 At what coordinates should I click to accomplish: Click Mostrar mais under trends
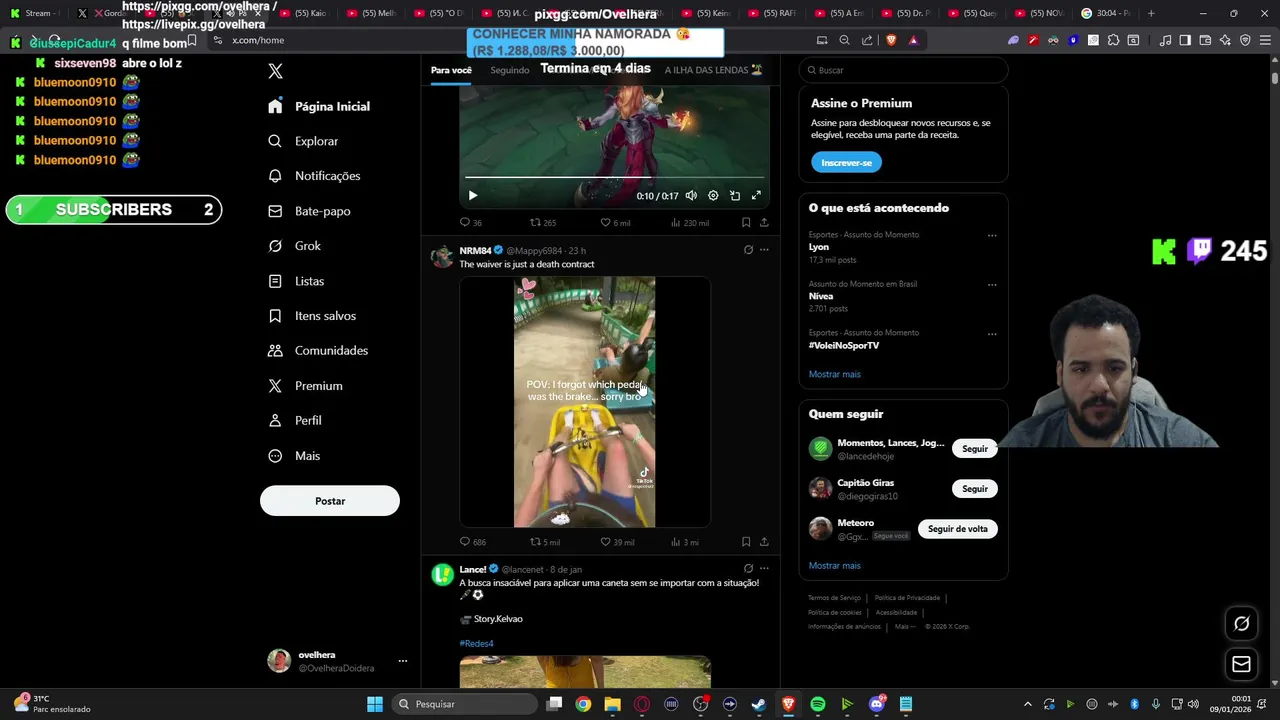click(835, 374)
